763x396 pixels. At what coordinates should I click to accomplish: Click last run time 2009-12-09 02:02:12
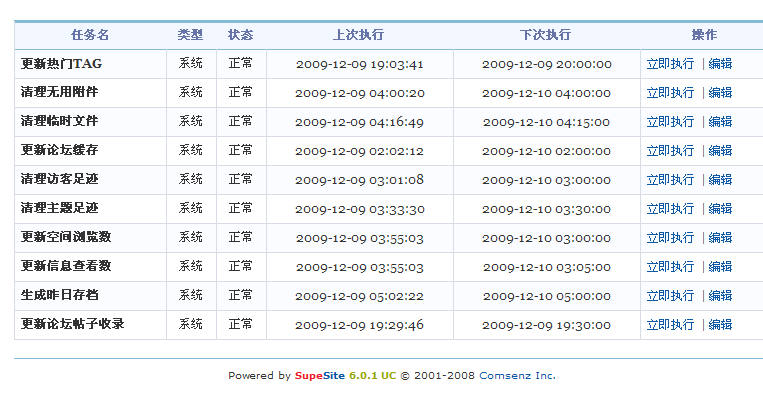click(360, 151)
